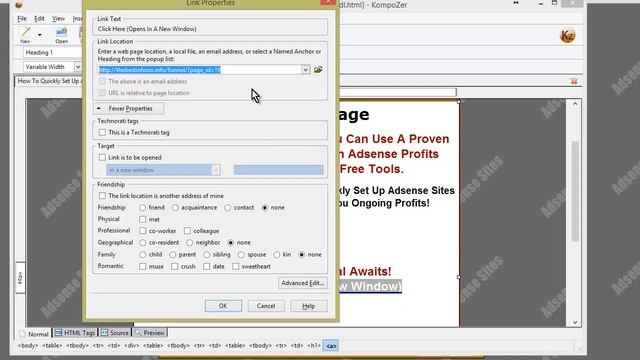Click the Open file toolbar icon
This screenshot has width=640, height=360.
pos(62,35)
